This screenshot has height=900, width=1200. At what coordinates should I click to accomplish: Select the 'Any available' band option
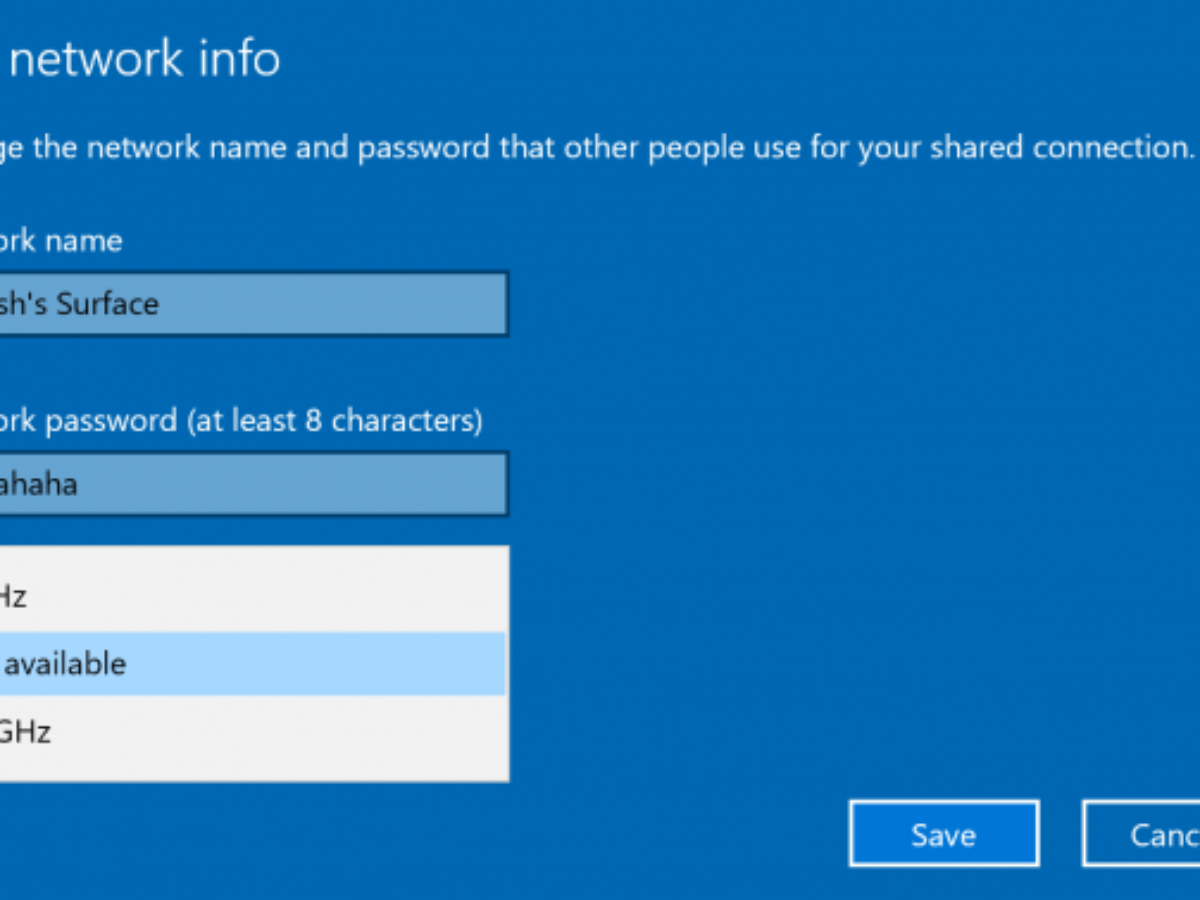click(x=65, y=664)
